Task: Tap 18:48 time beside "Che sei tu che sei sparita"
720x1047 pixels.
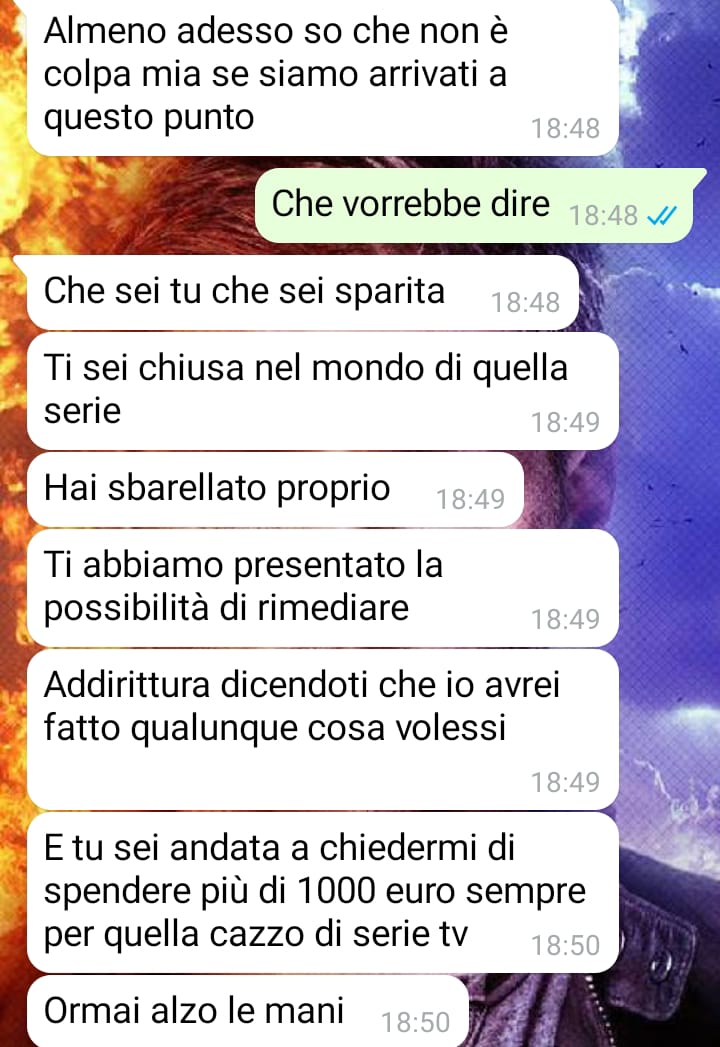Action: (525, 302)
